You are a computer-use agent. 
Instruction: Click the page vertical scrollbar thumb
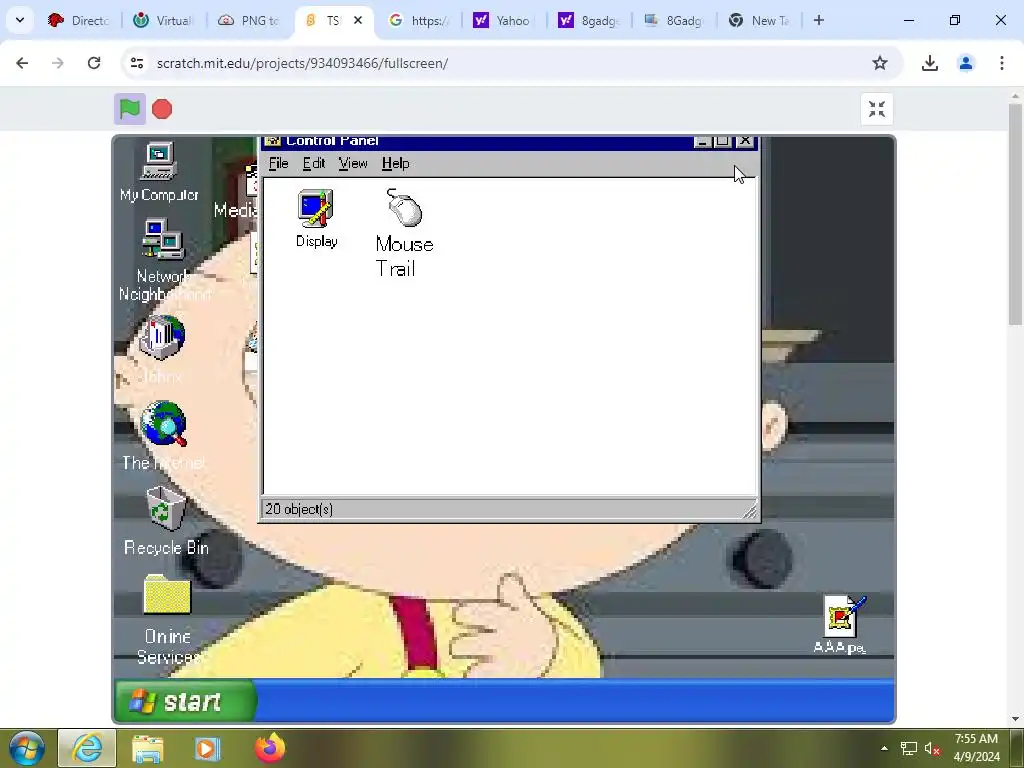[x=1016, y=214]
